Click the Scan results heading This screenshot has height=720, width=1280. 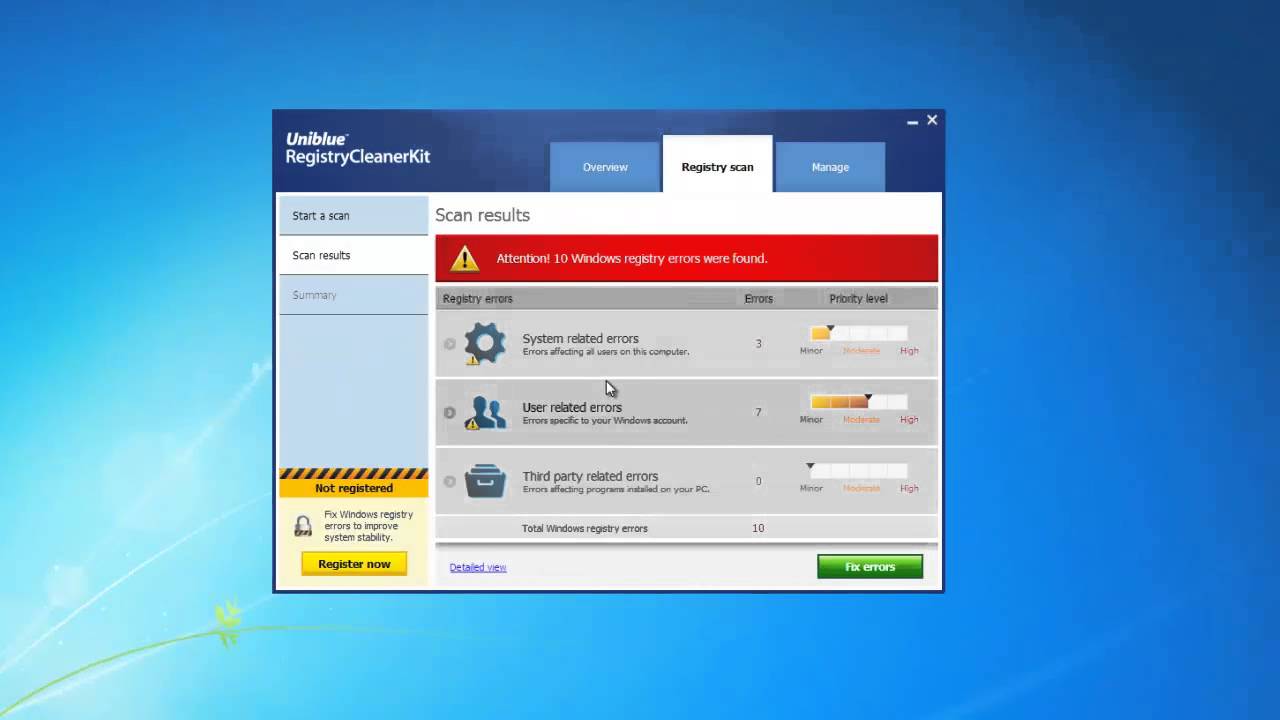click(x=483, y=215)
